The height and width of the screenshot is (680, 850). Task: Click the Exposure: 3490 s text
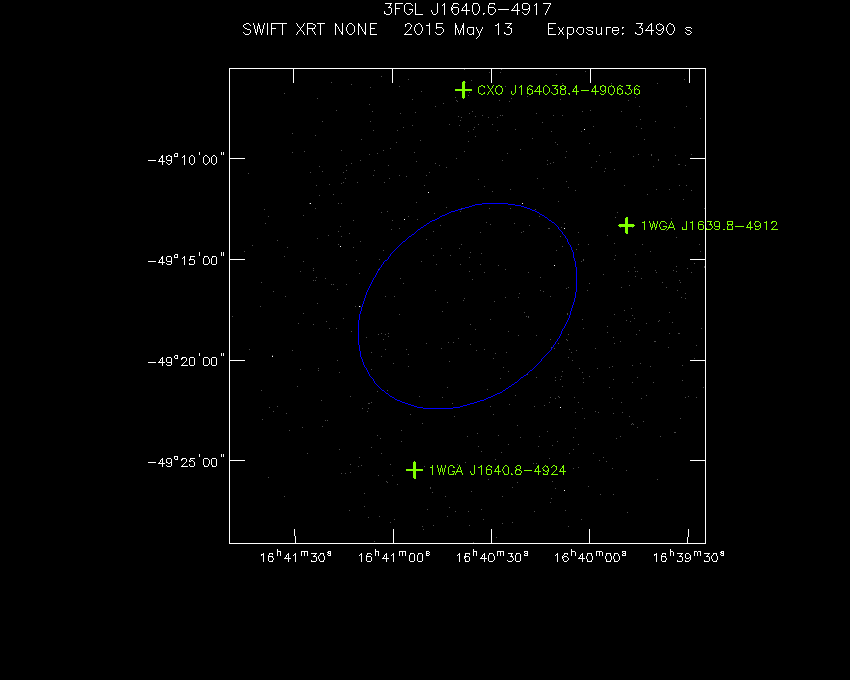click(620, 29)
